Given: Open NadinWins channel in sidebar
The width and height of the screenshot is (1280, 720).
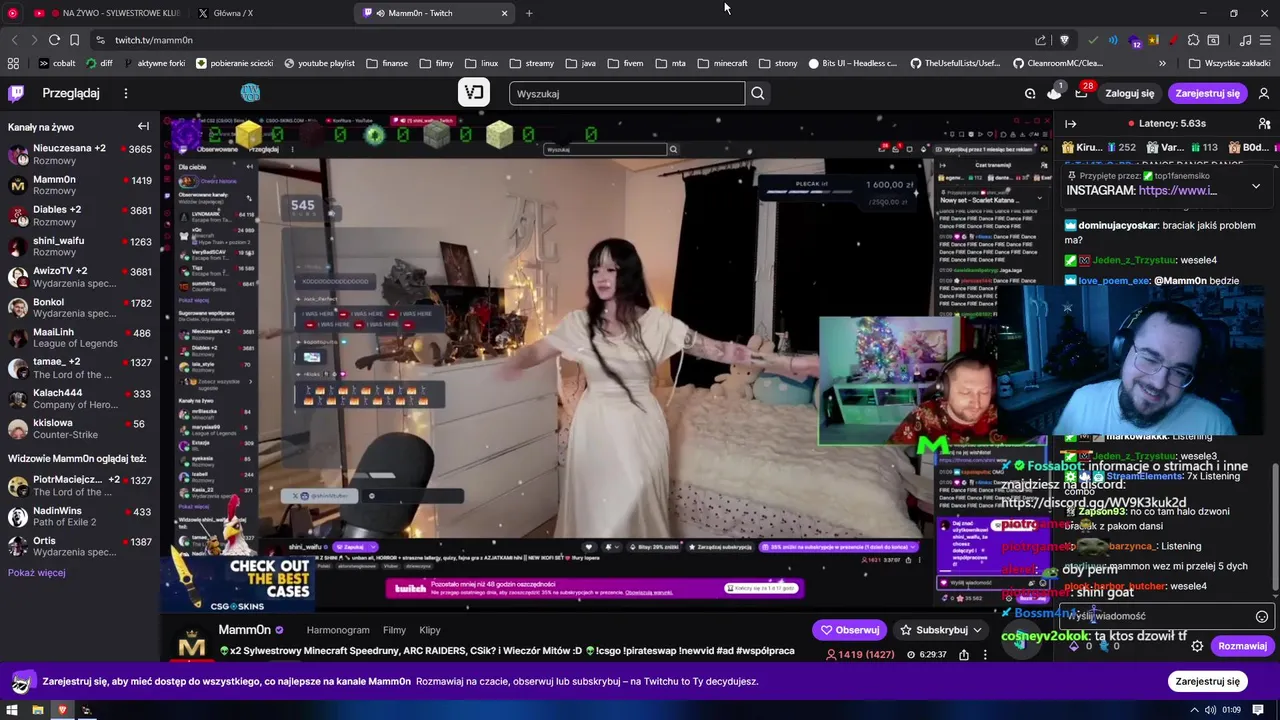Looking at the screenshot, I should click(80, 516).
